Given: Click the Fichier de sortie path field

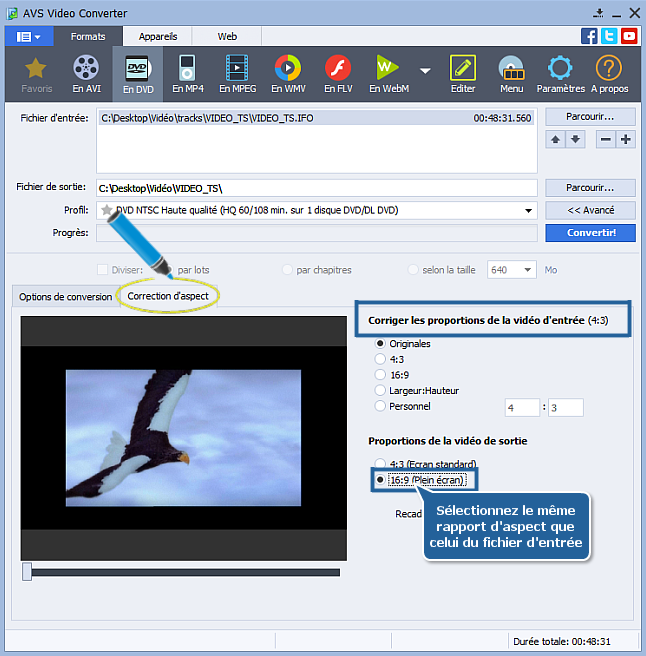Looking at the screenshot, I should 317,188.
